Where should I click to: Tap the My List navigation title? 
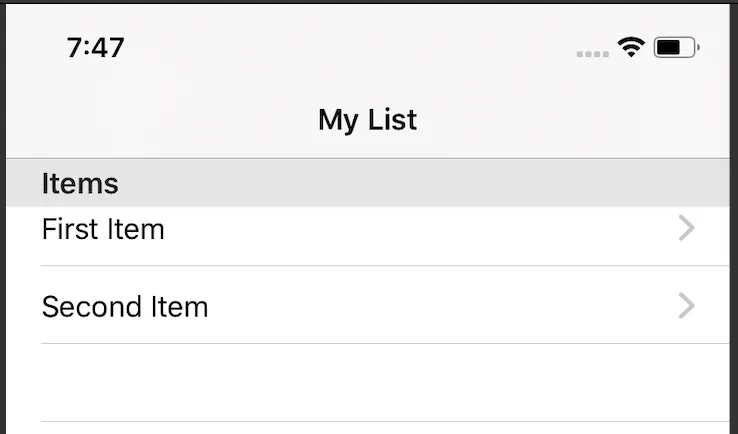367,120
